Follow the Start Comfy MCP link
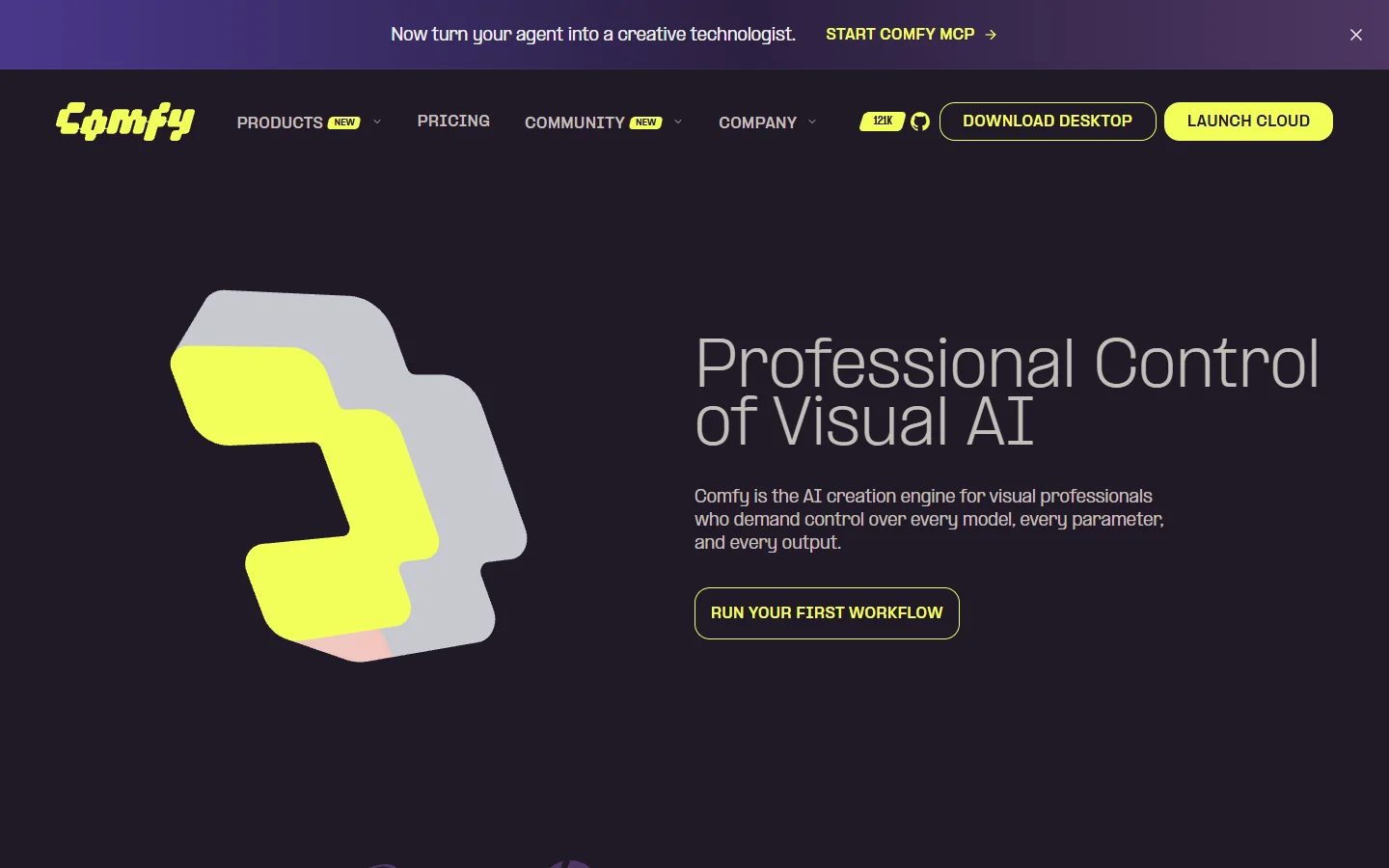 [900, 35]
